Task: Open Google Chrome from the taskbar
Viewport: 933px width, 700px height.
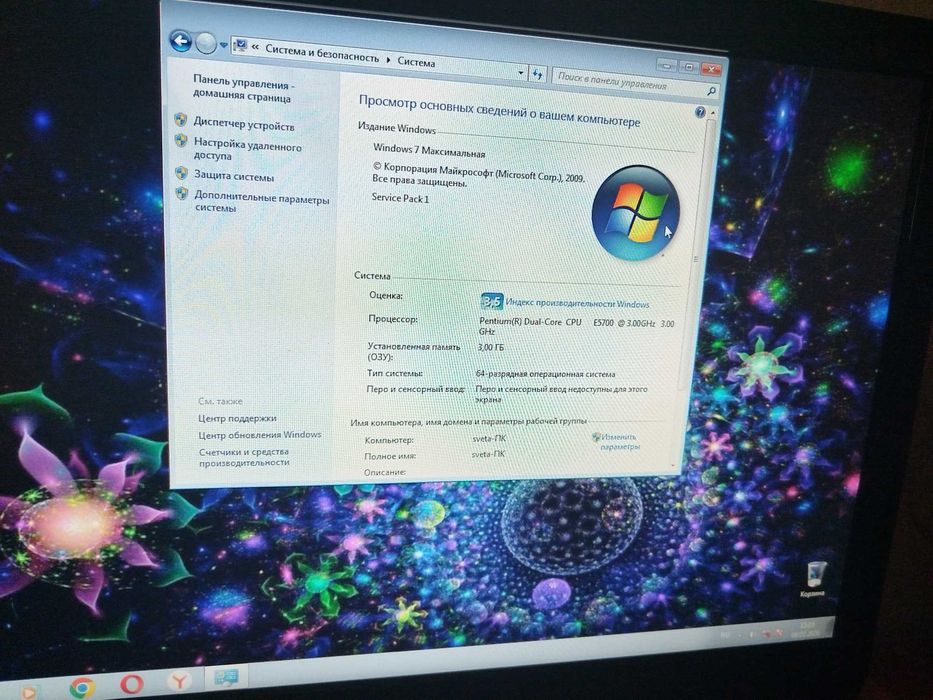Action: click(x=83, y=688)
